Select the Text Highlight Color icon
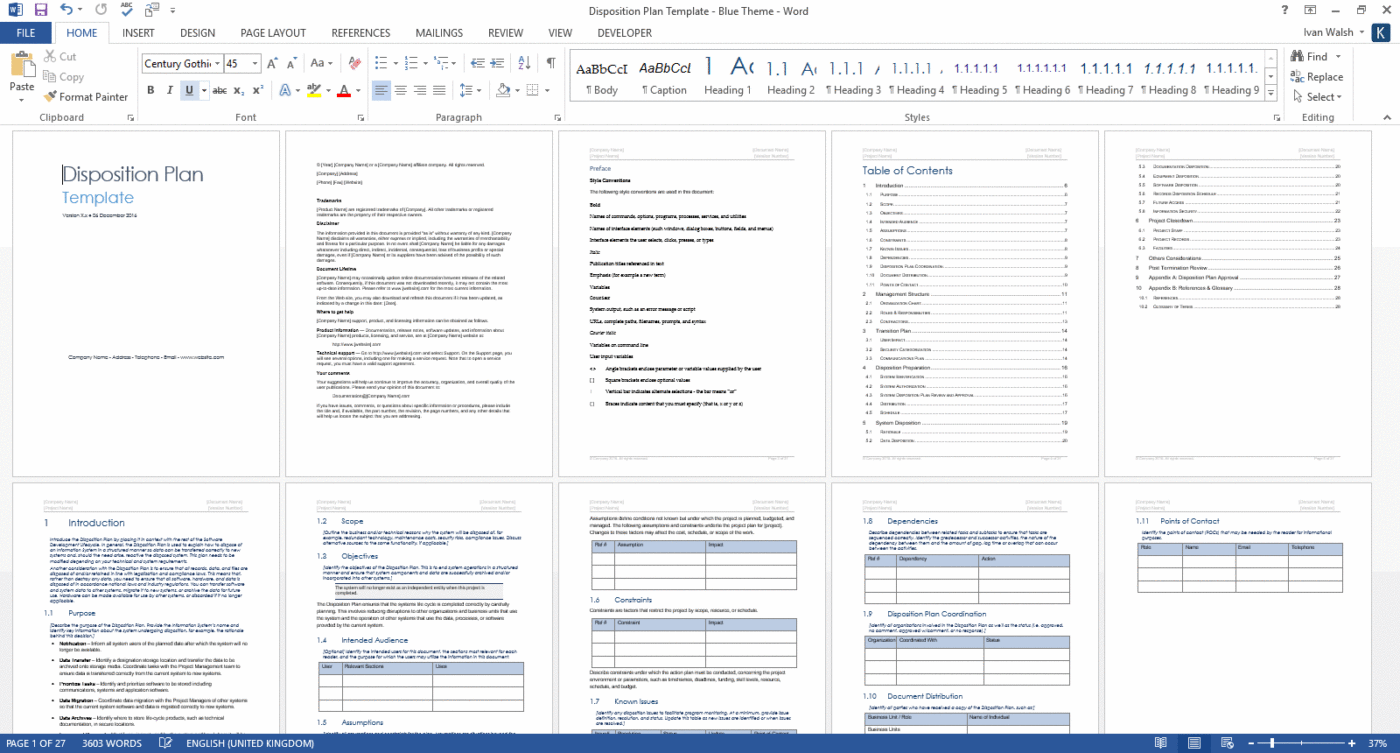The height and width of the screenshot is (753, 1400). click(313, 91)
